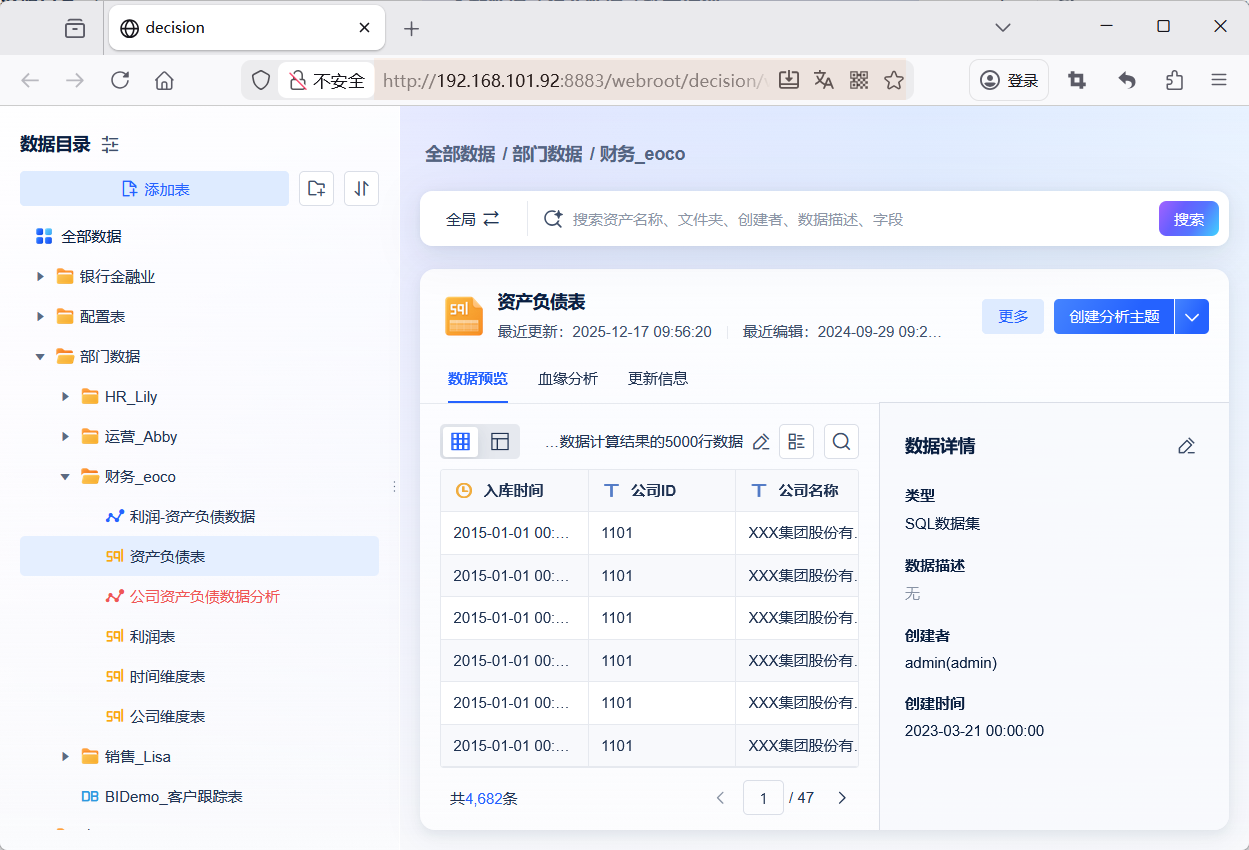Image resolution: width=1249 pixels, height=850 pixels.
Task: Switch to layout structure view
Action: 500,441
